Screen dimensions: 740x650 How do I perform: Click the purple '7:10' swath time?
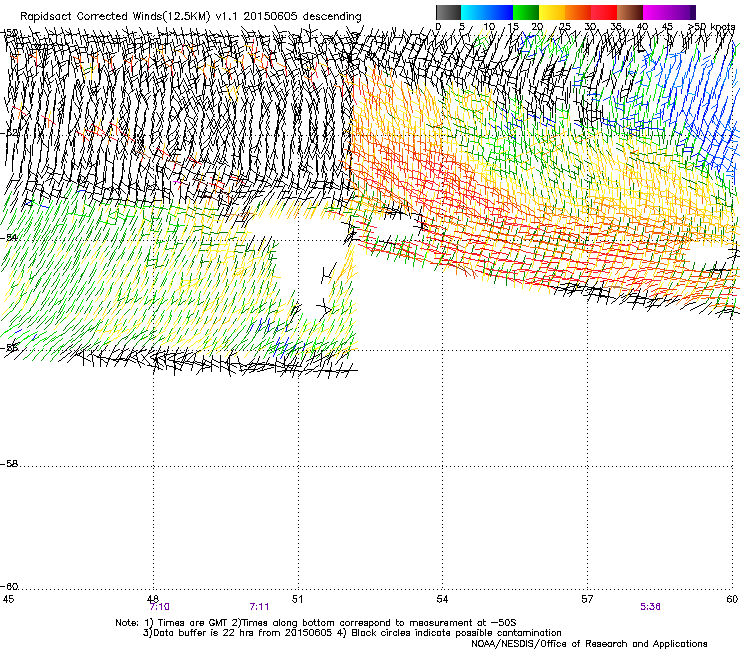(x=160, y=607)
